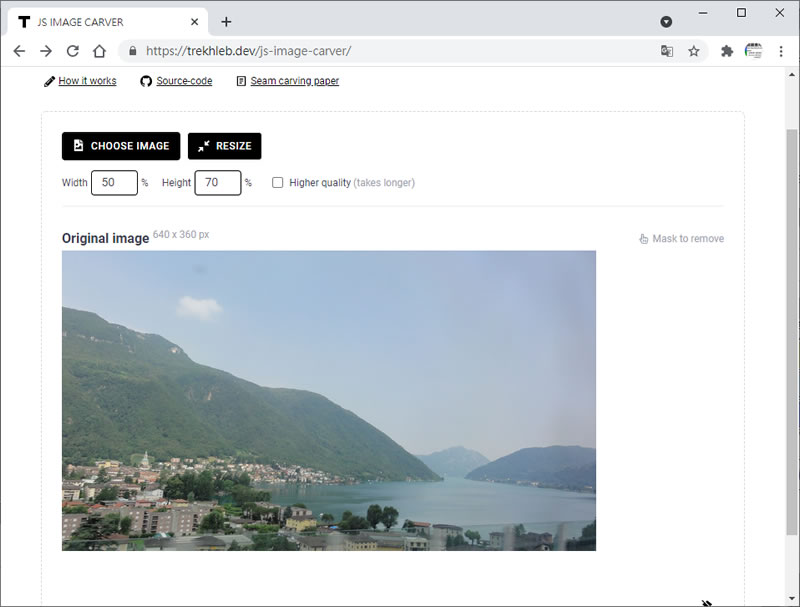Focus the Height percent field

[x=218, y=183]
